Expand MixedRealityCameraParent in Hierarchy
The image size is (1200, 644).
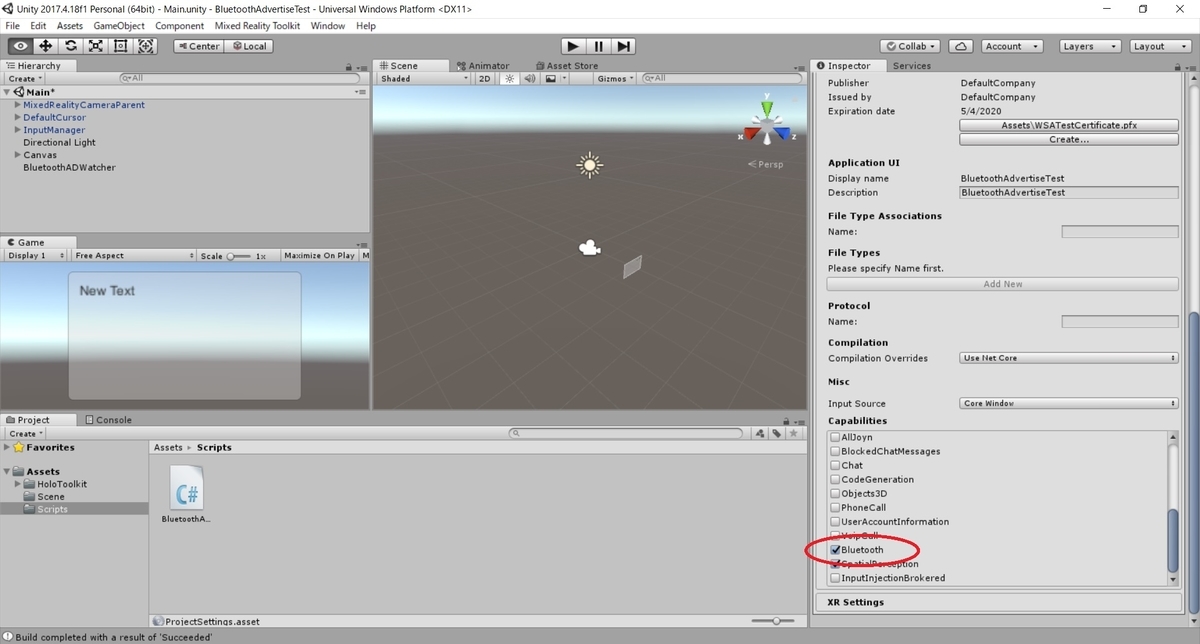(x=17, y=105)
